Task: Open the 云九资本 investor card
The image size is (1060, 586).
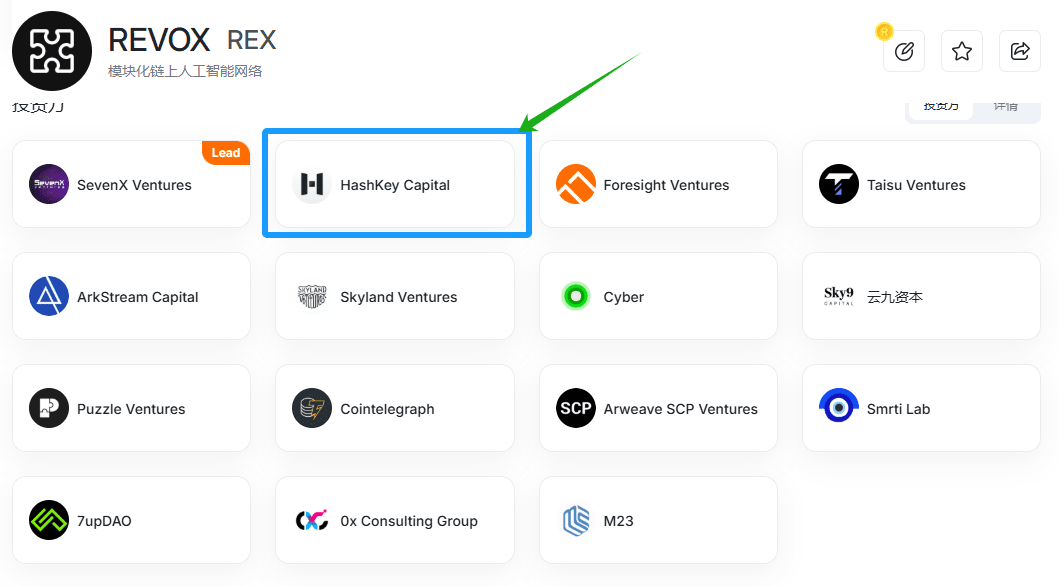Action: 920,296
